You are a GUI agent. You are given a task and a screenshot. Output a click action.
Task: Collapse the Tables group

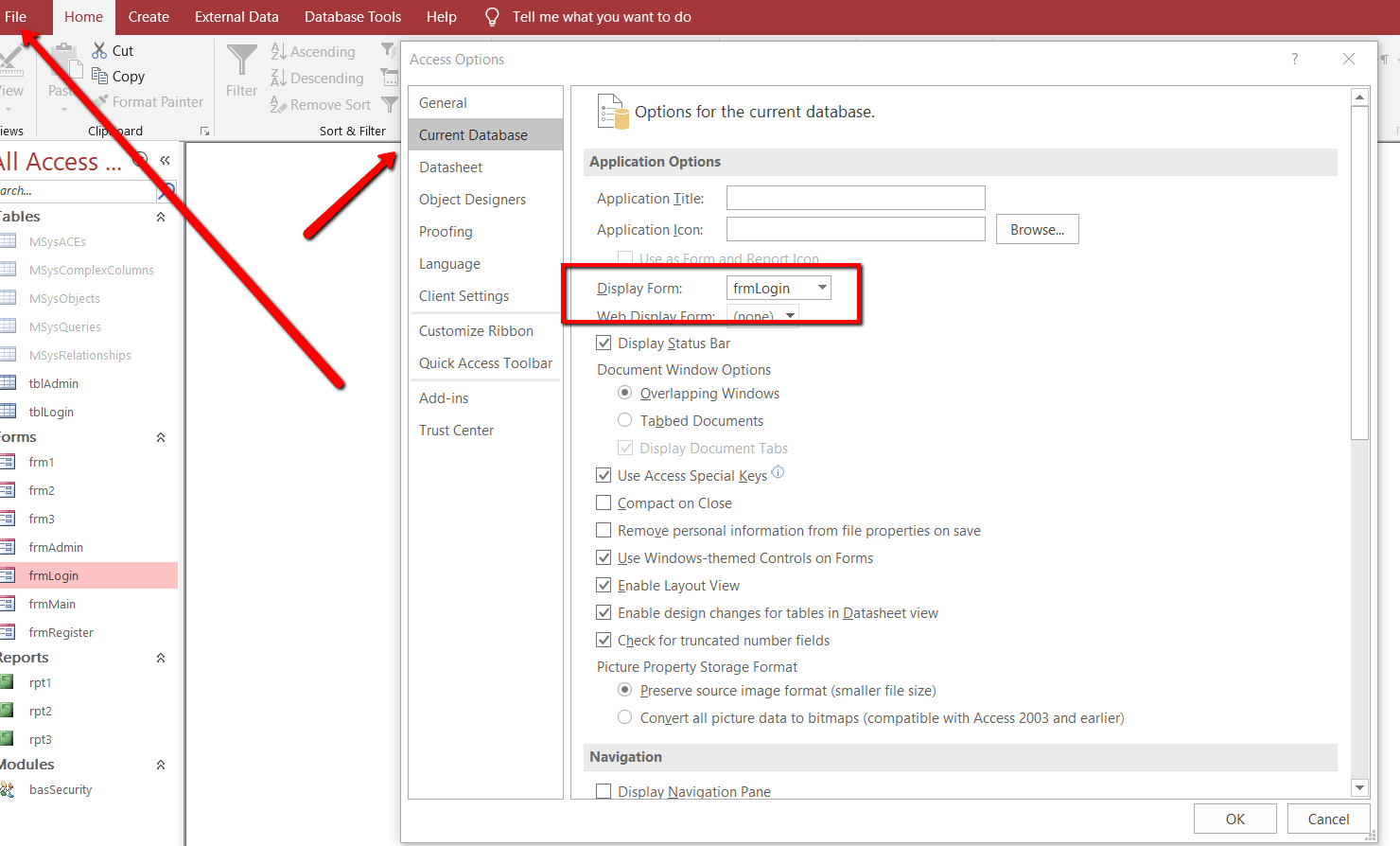pyautogui.click(x=161, y=217)
